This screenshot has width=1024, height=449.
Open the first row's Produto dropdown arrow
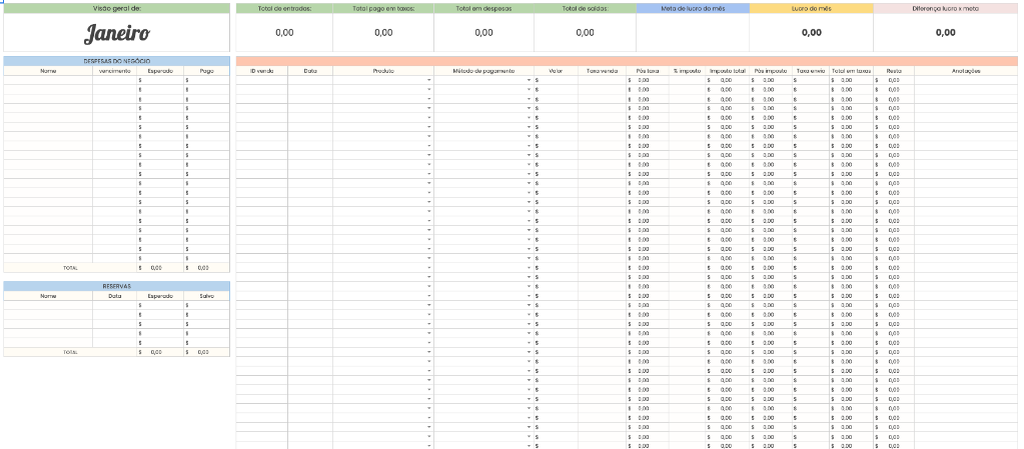430,80
